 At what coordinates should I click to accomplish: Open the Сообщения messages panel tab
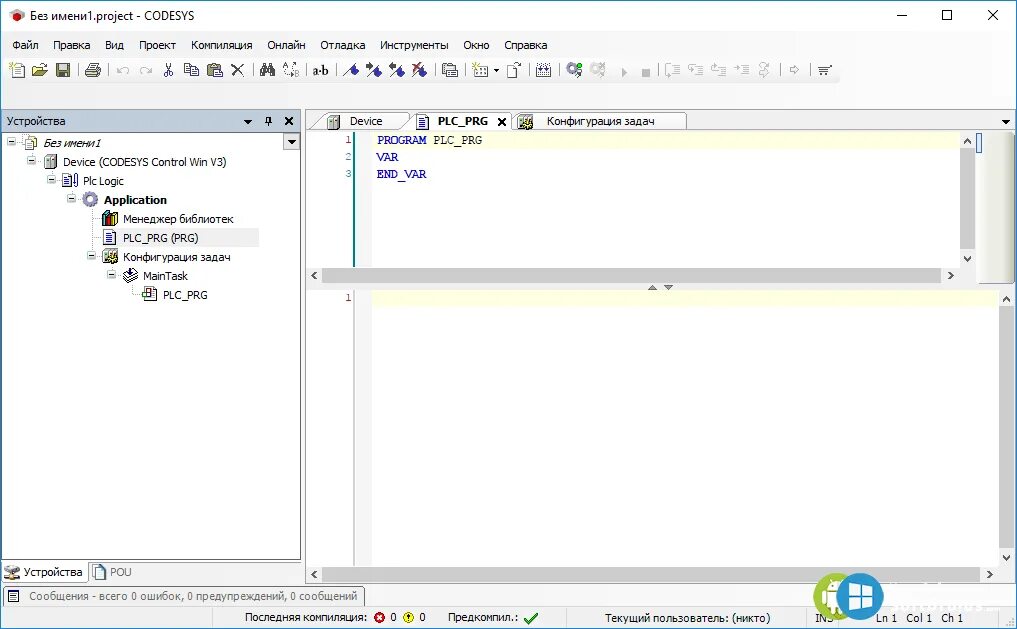coord(184,596)
